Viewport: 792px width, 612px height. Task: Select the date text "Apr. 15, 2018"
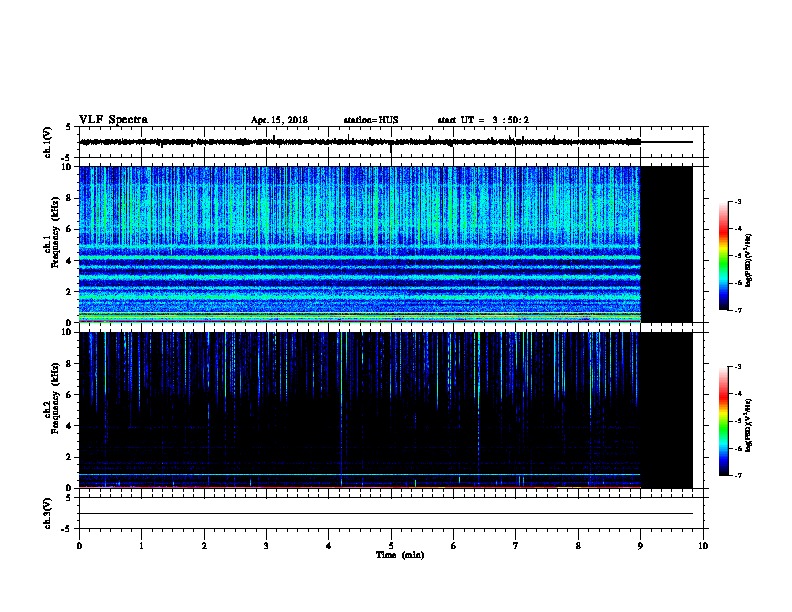(279, 120)
